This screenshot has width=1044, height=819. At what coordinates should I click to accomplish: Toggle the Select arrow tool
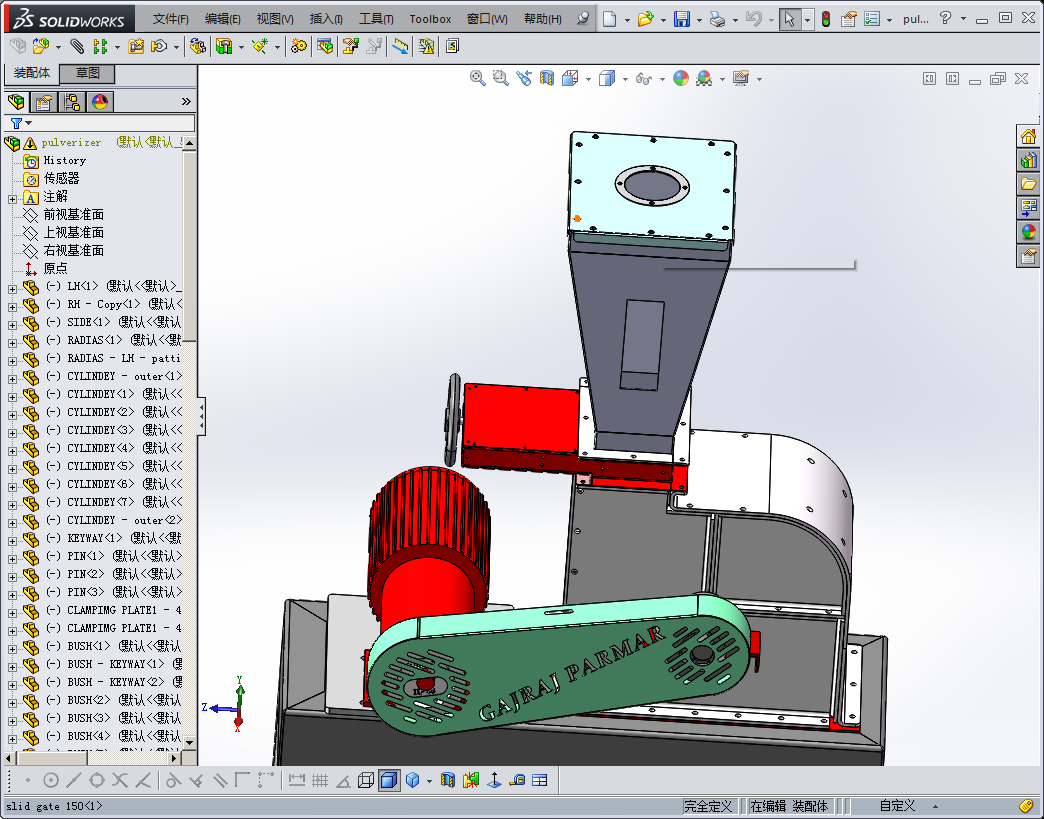click(x=790, y=19)
